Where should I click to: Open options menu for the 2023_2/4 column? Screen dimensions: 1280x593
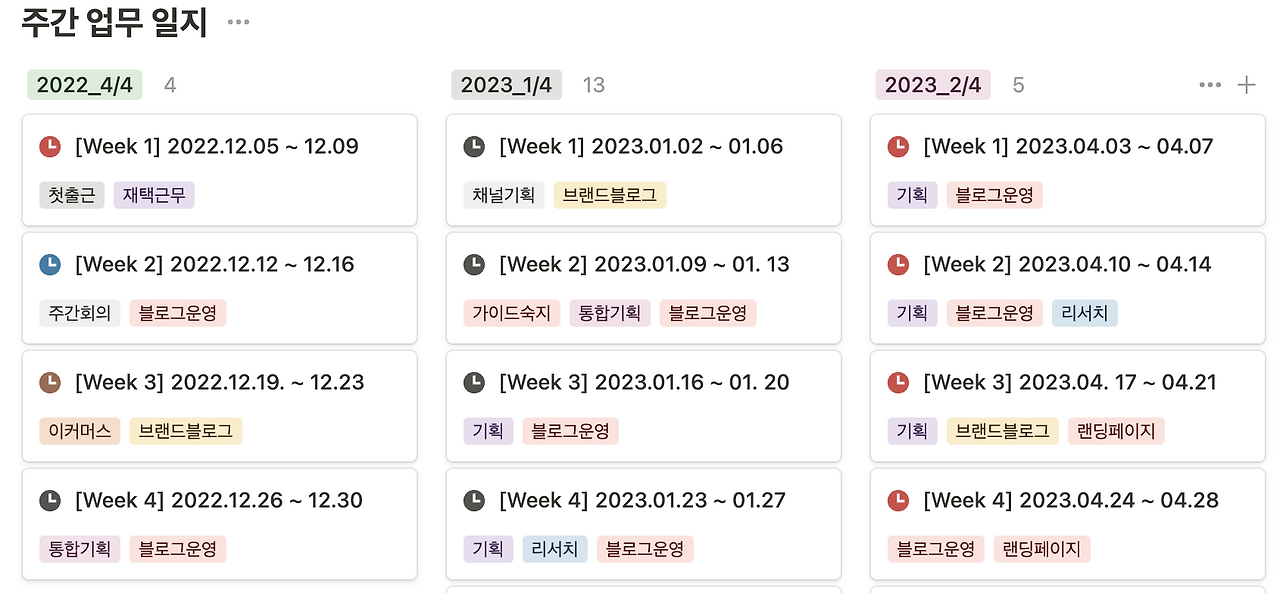click(x=1209, y=85)
